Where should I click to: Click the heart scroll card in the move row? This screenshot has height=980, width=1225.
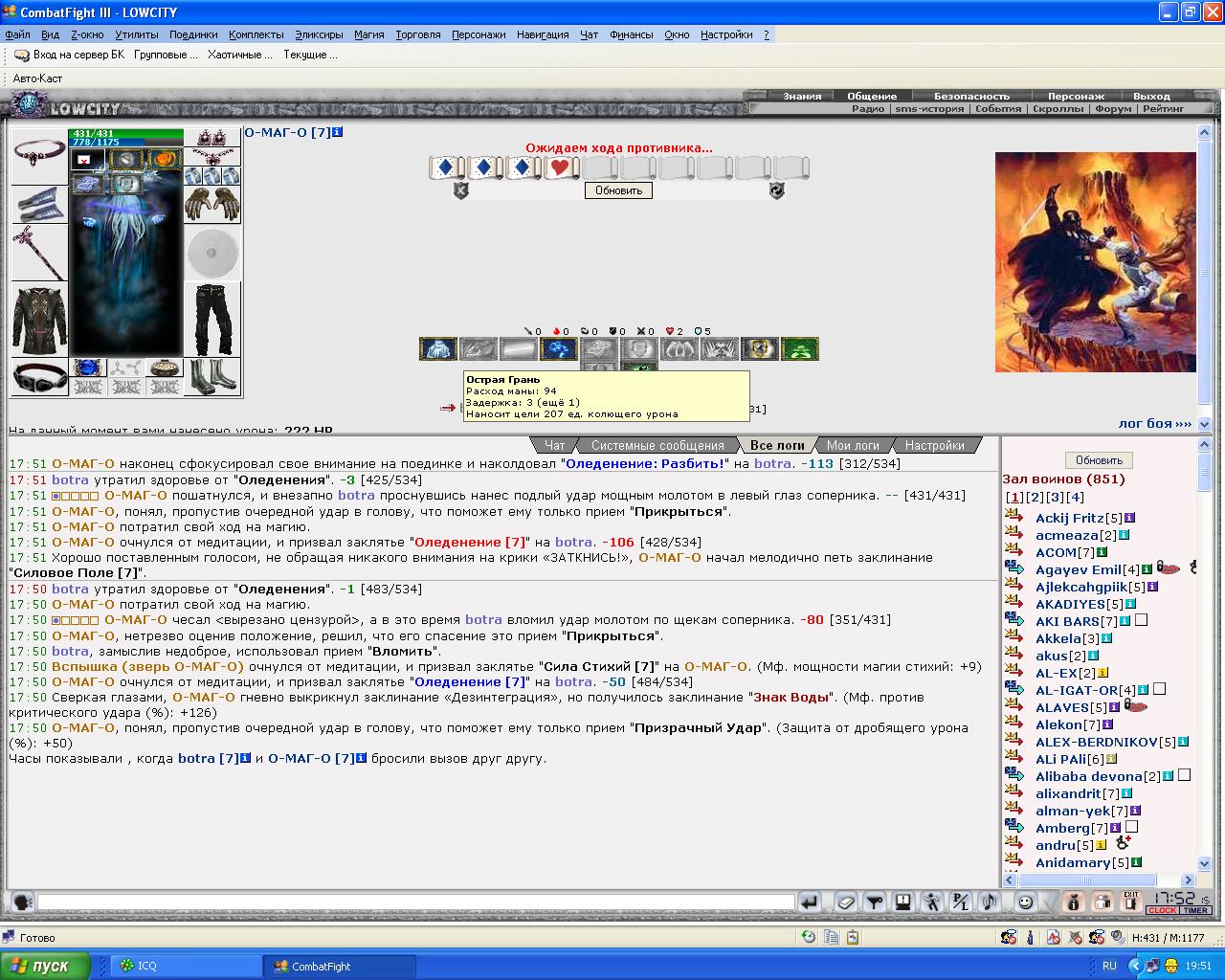(560, 168)
